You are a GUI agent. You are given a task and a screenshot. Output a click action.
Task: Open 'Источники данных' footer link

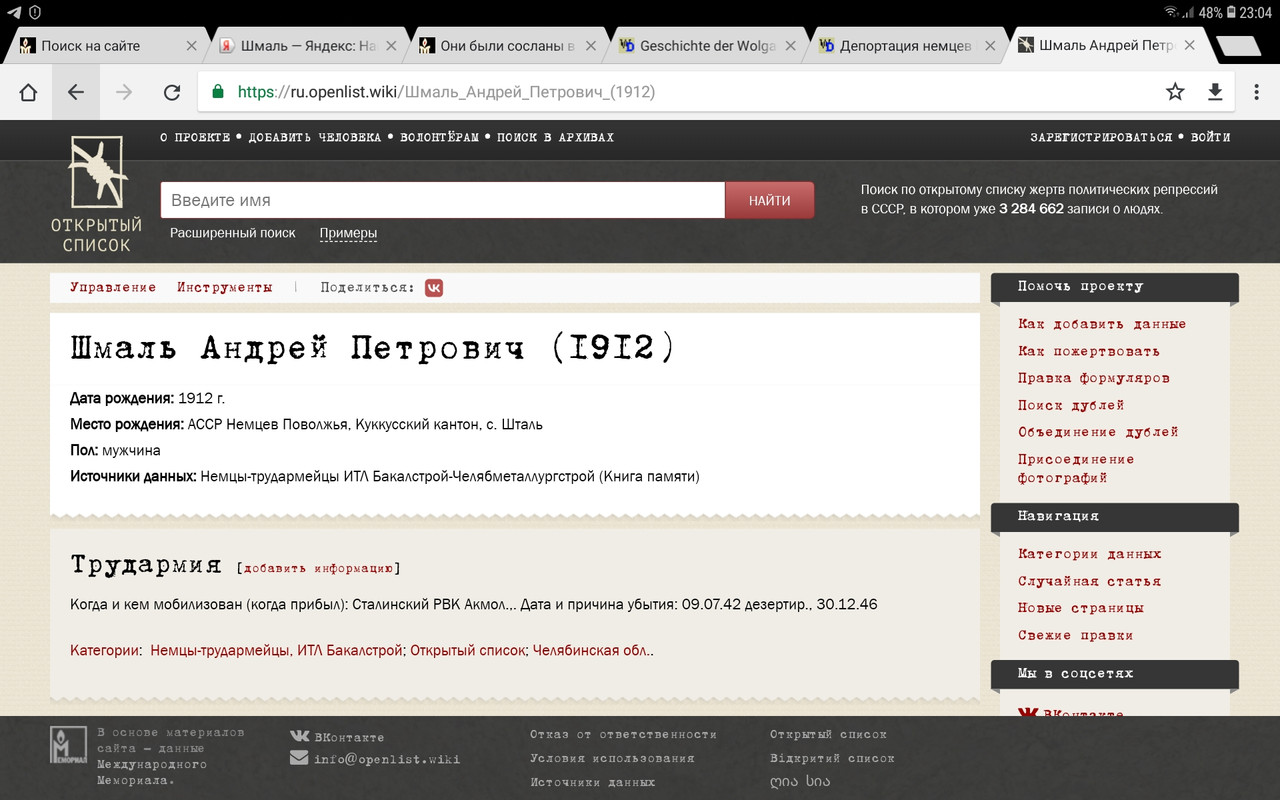pos(593,782)
